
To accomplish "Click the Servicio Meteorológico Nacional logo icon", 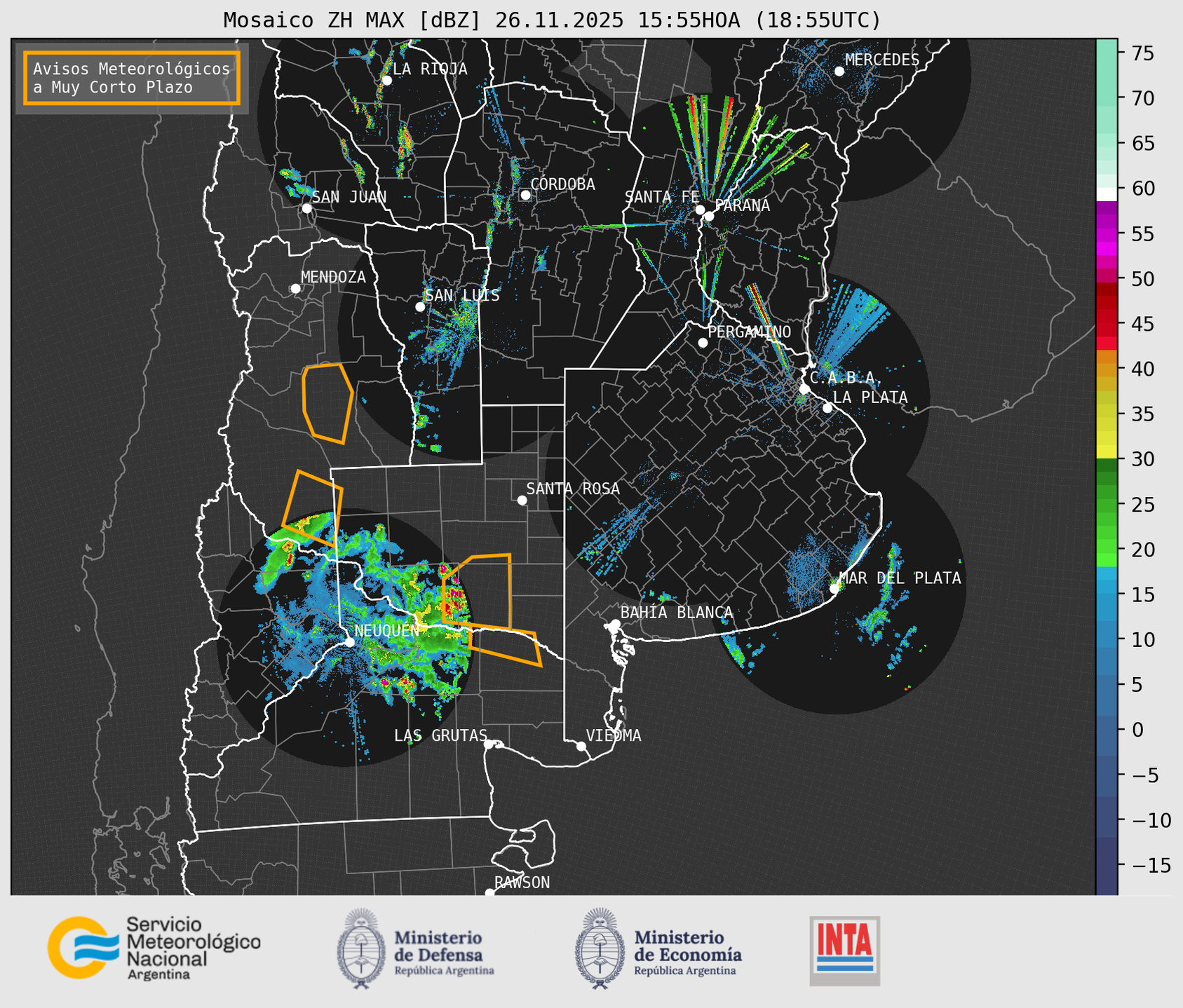I will (x=83, y=948).
